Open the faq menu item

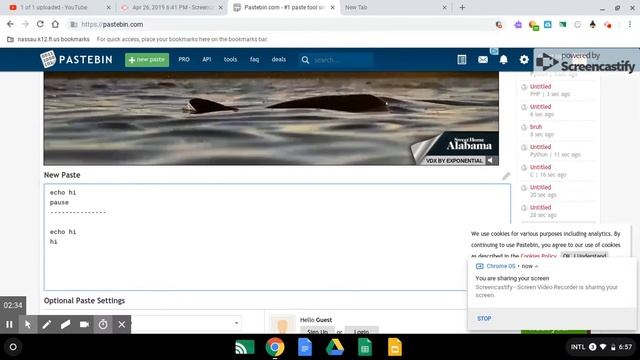tap(254, 60)
